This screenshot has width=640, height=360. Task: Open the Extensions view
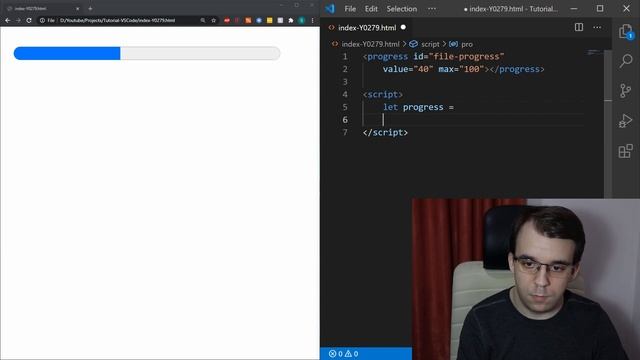pyautogui.click(x=625, y=151)
